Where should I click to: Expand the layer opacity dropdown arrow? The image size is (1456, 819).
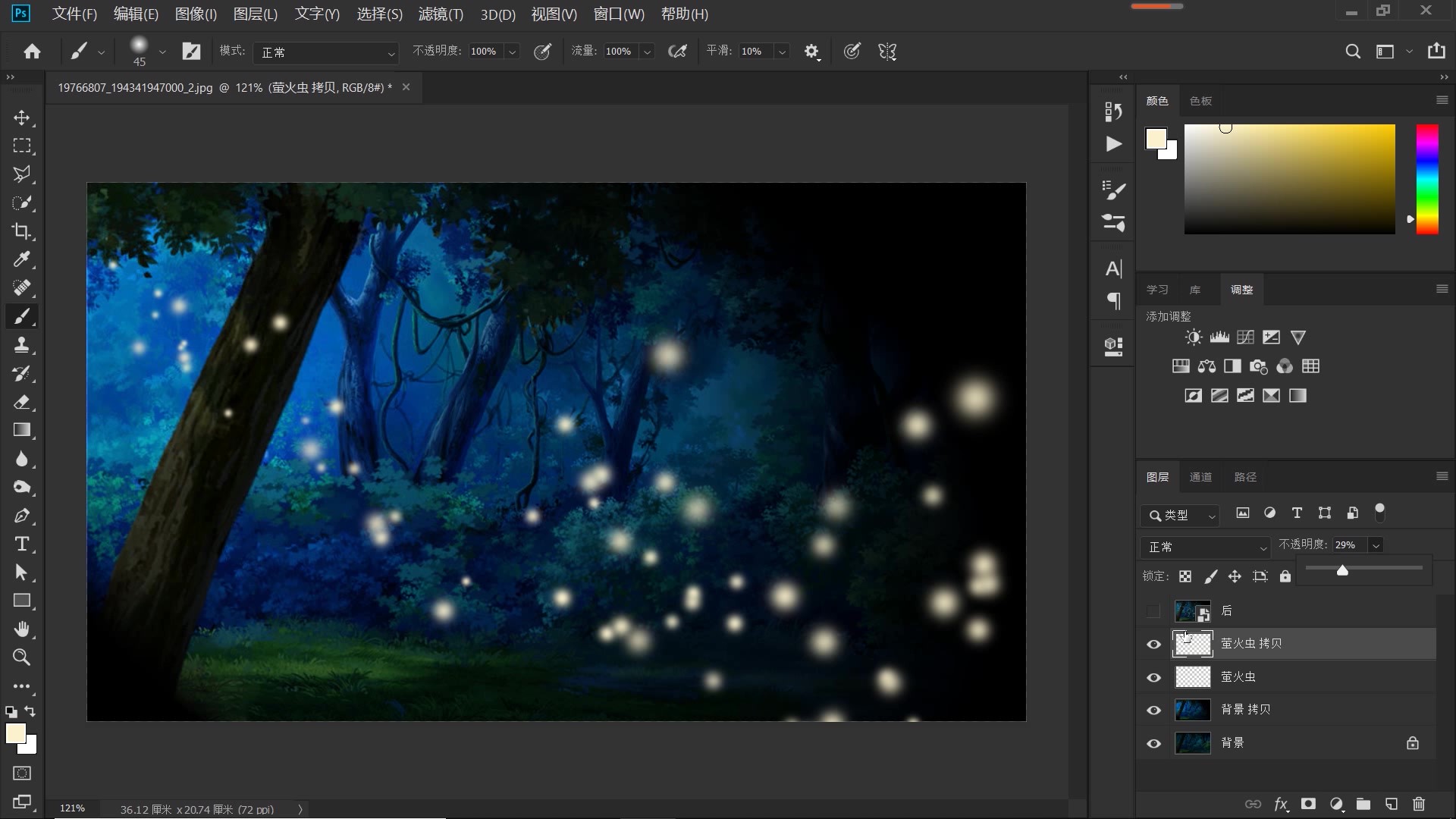pos(1376,545)
